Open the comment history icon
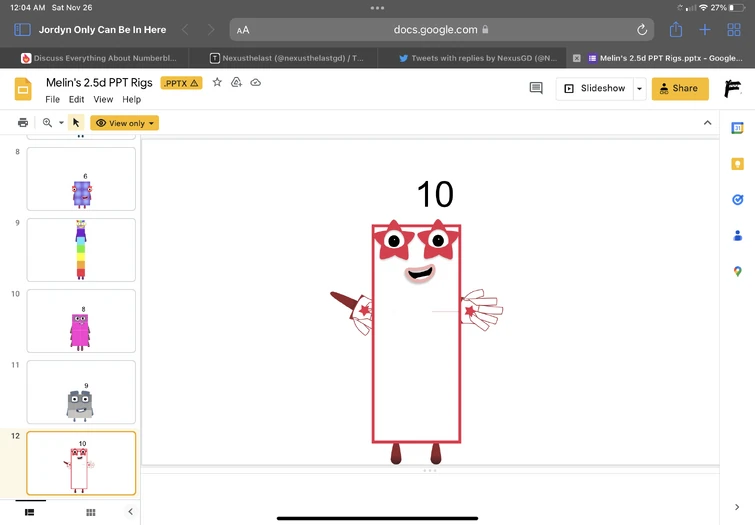This screenshot has width=755, height=525. 536,88
